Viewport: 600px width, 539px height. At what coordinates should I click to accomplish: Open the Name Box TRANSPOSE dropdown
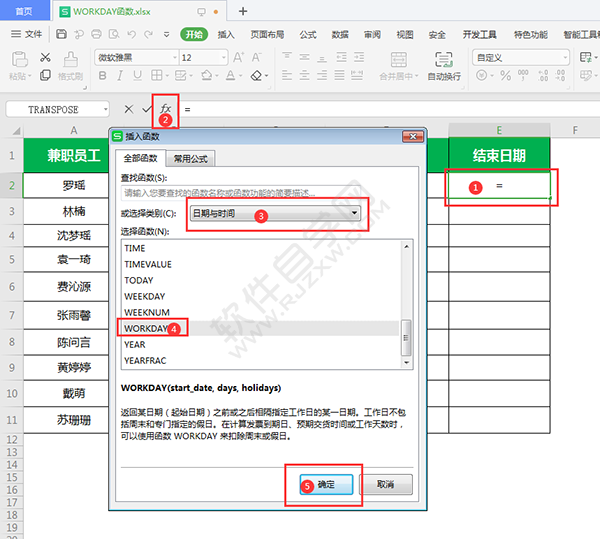point(105,110)
